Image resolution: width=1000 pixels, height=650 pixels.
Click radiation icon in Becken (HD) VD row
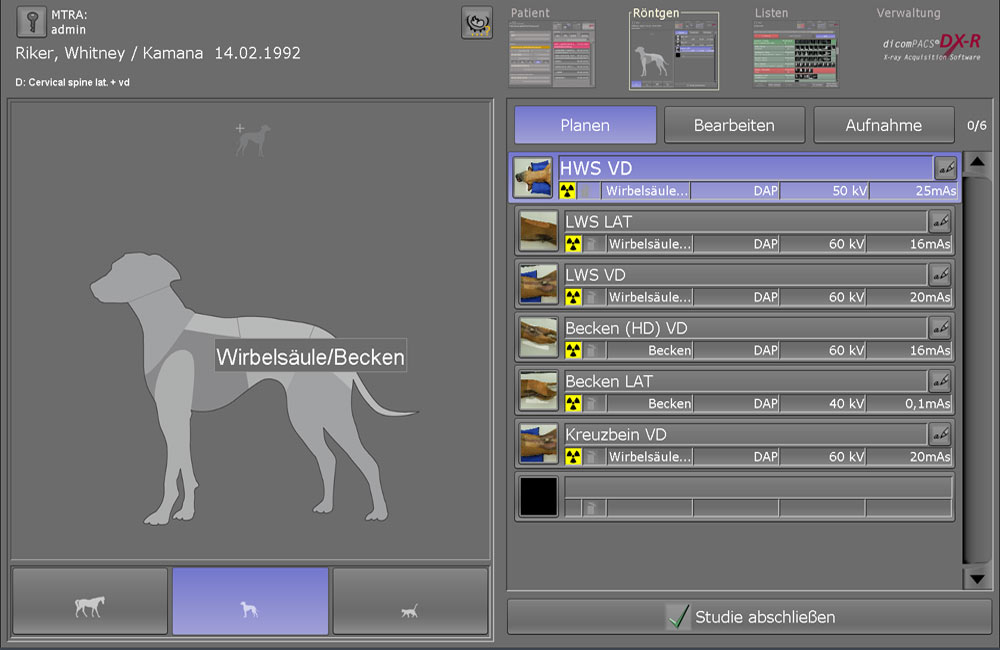573,350
